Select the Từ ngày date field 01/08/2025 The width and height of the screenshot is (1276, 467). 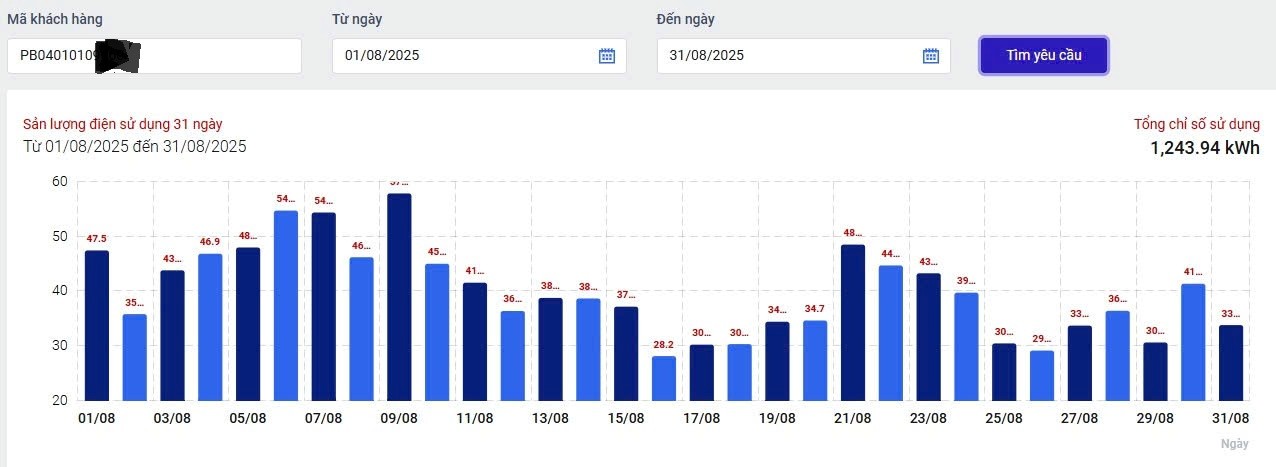tap(479, 56)
